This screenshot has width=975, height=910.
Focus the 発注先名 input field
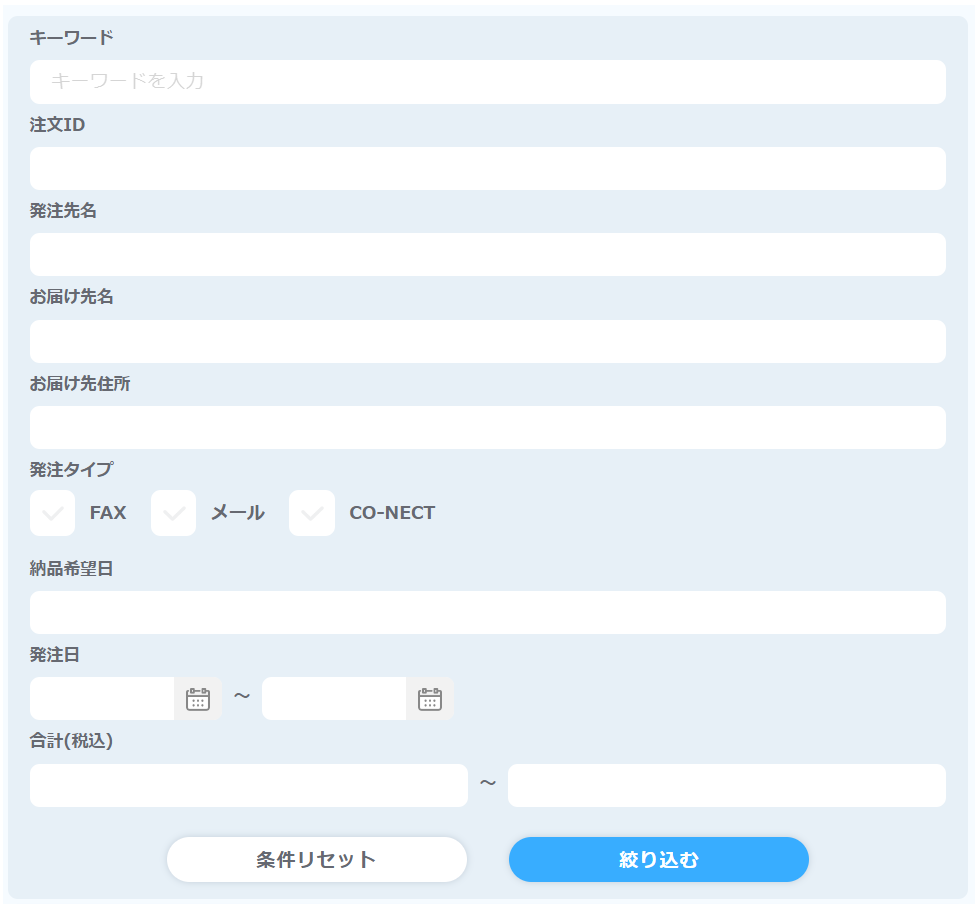click(488, 254)
